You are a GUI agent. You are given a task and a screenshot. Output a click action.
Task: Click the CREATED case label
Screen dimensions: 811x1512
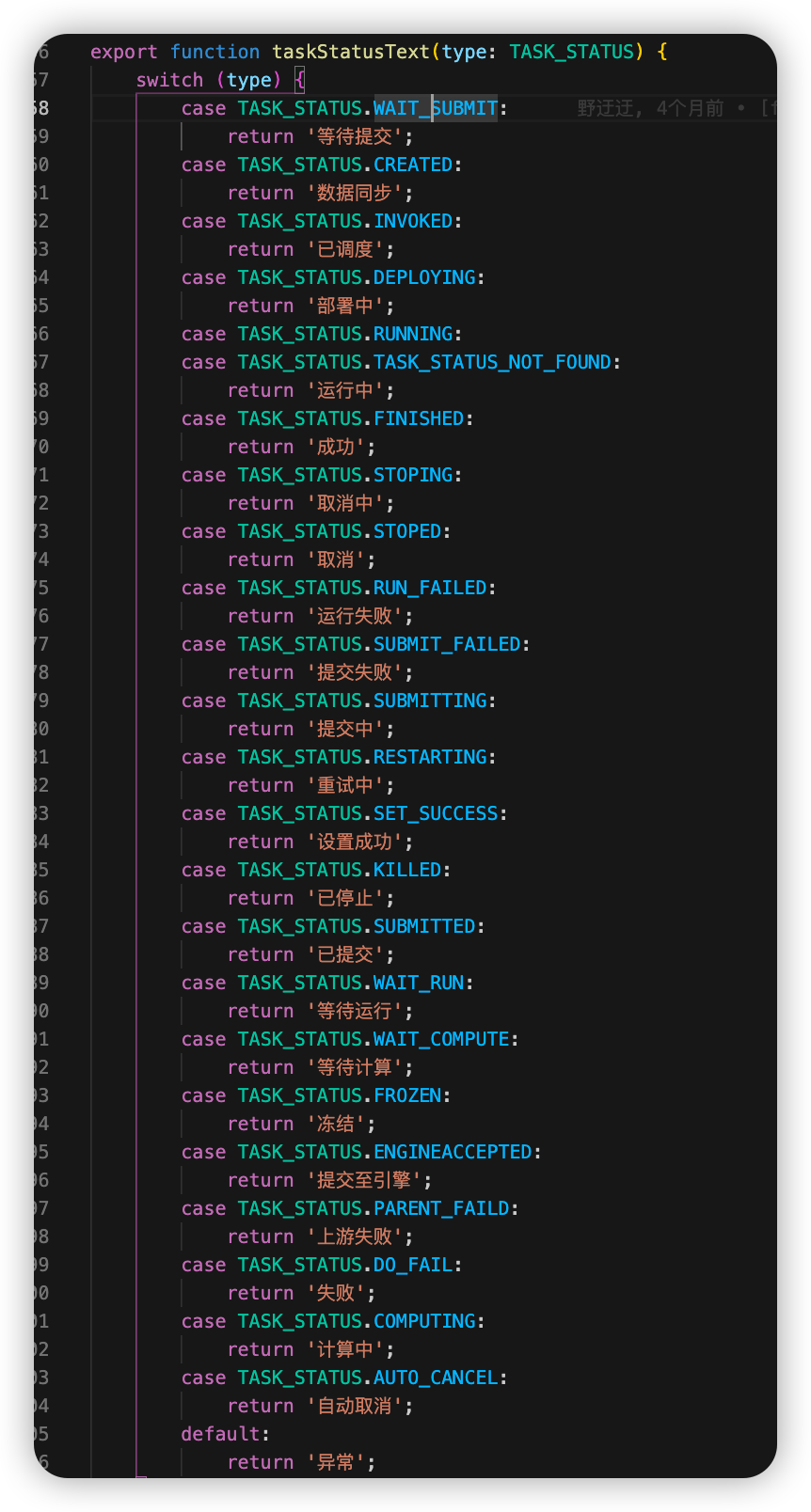point(413,165)
